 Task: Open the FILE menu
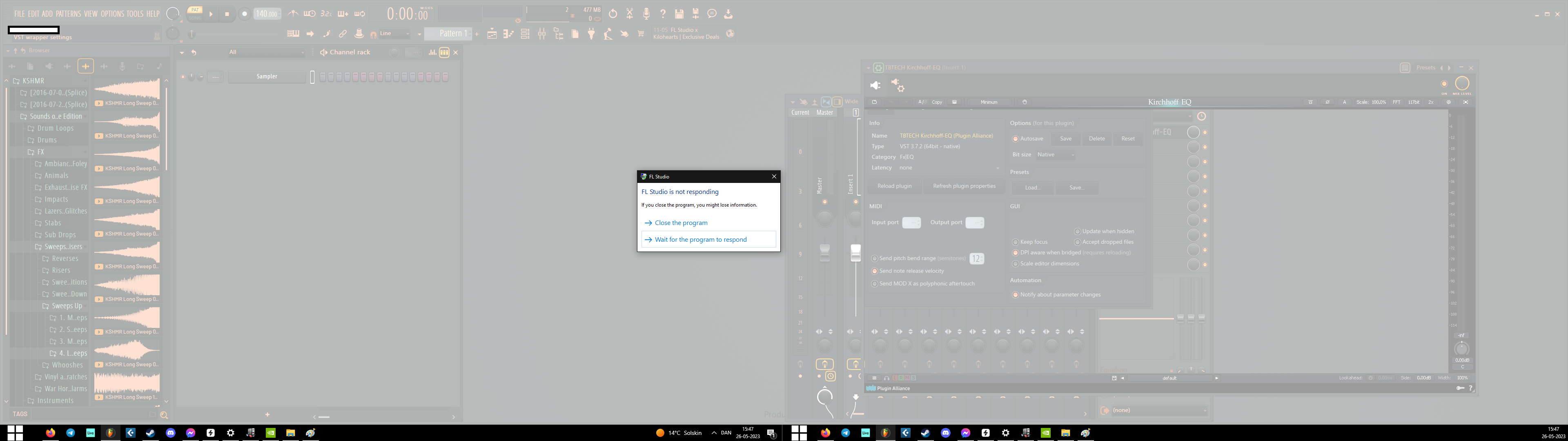point(20,13)
